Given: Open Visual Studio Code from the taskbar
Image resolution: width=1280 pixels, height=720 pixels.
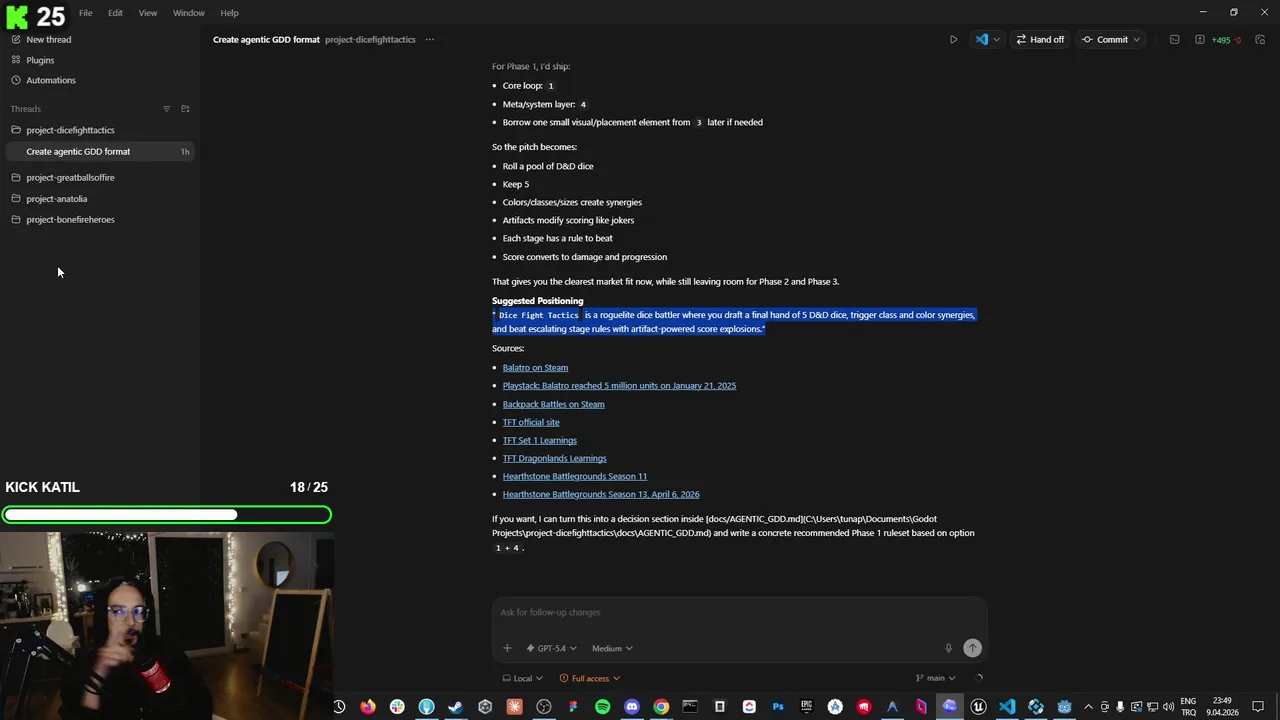Looking at the screenshot, I should (x=1007, y=707).
